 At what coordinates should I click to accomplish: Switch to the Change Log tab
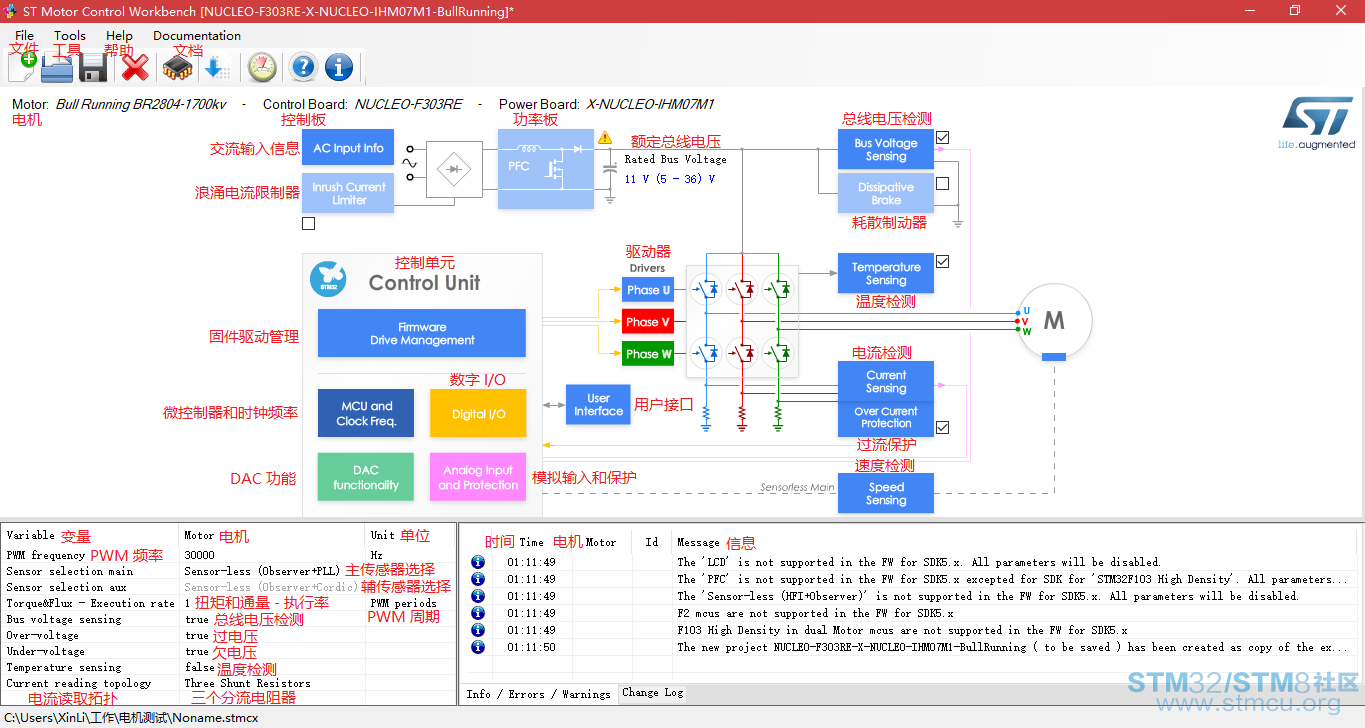(x=653, y=692)
